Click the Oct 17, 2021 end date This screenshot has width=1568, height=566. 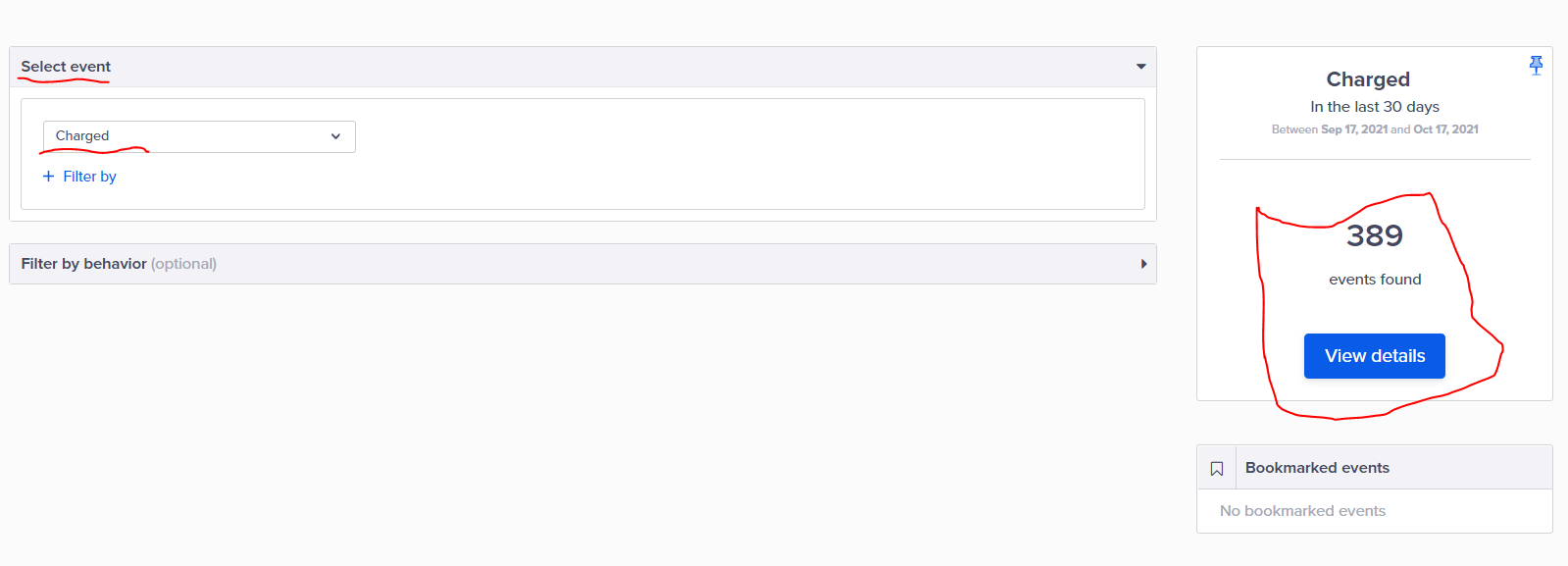click(1445, 129)
